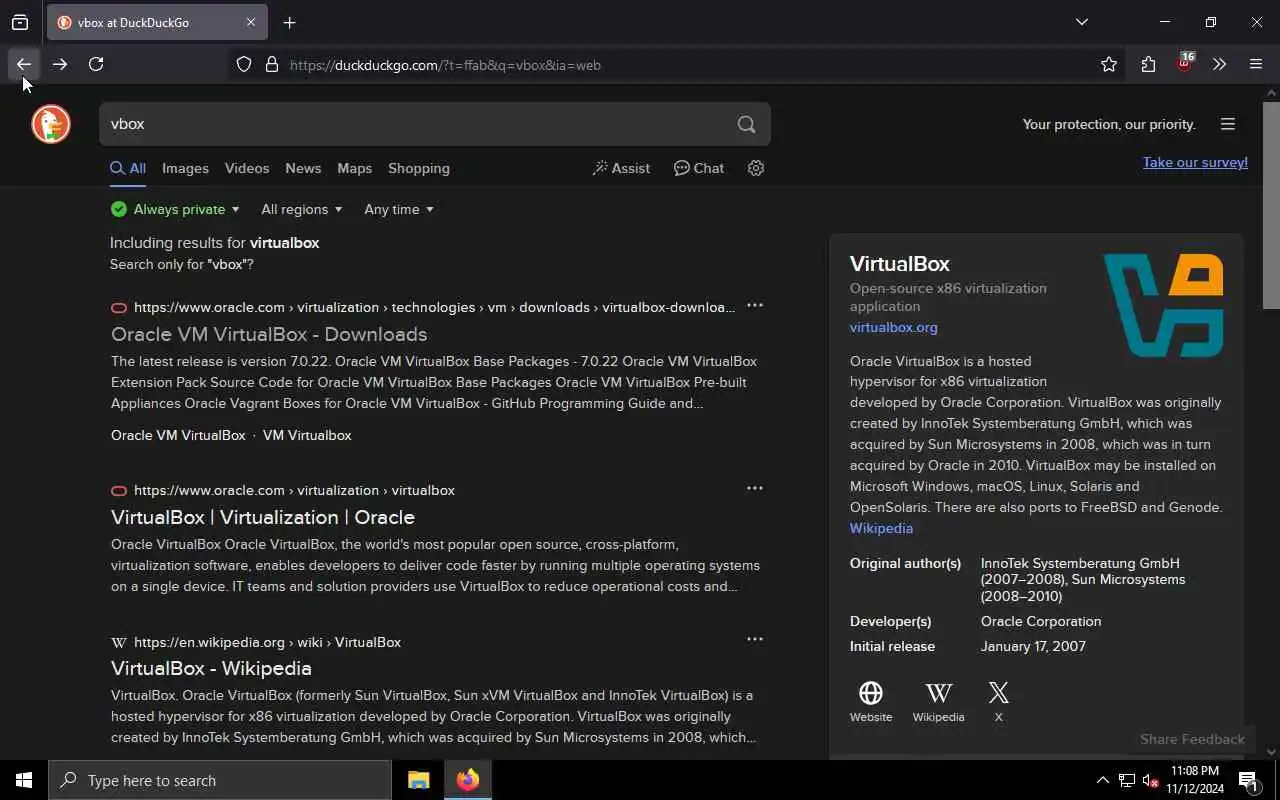Viewport: 1280px width, 800px height.
Task: Open the Oracle VM VirtualBox sublink
Action: pos(178,435)
